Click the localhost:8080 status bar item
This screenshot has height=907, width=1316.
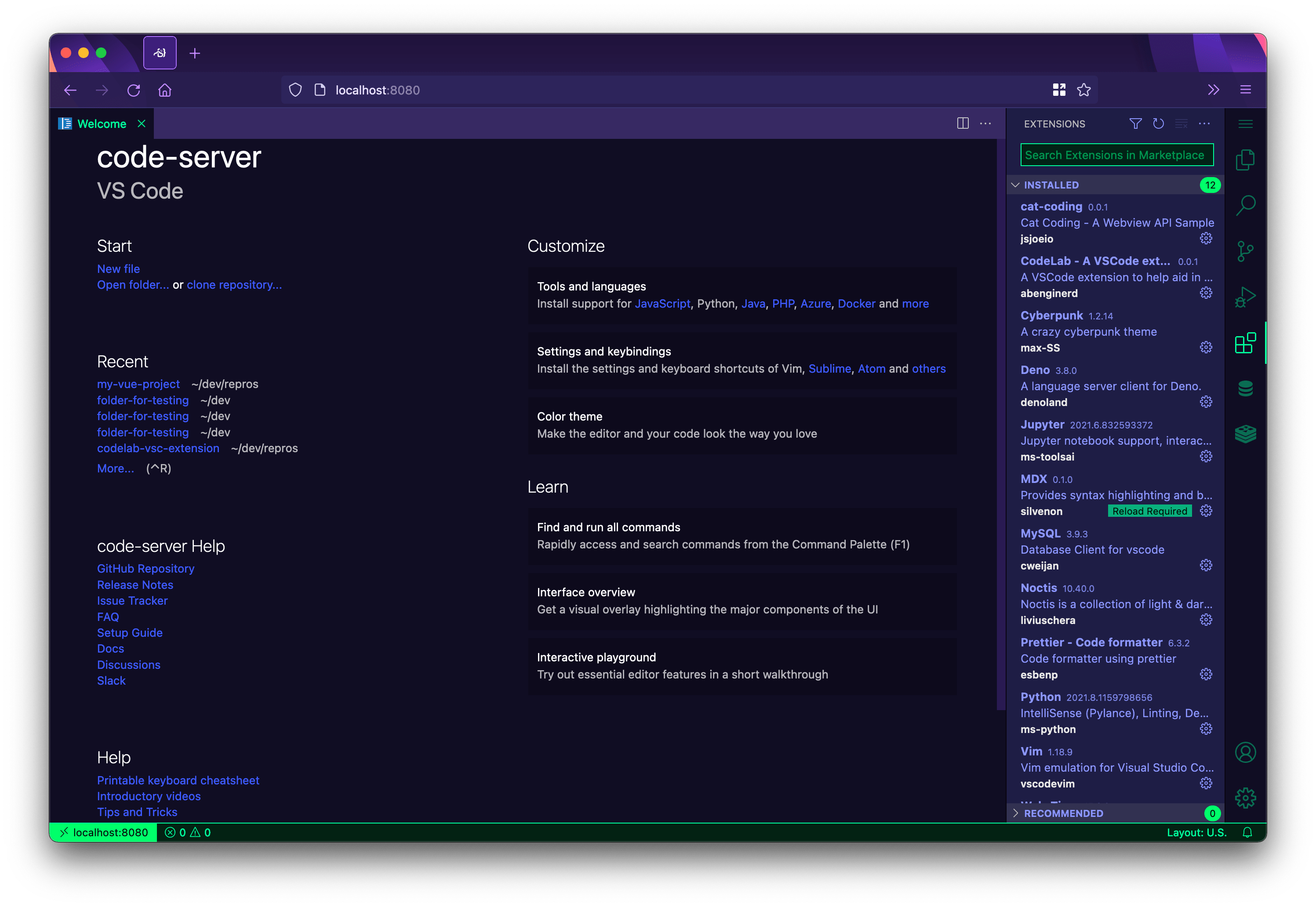click(x=106, y=832)
